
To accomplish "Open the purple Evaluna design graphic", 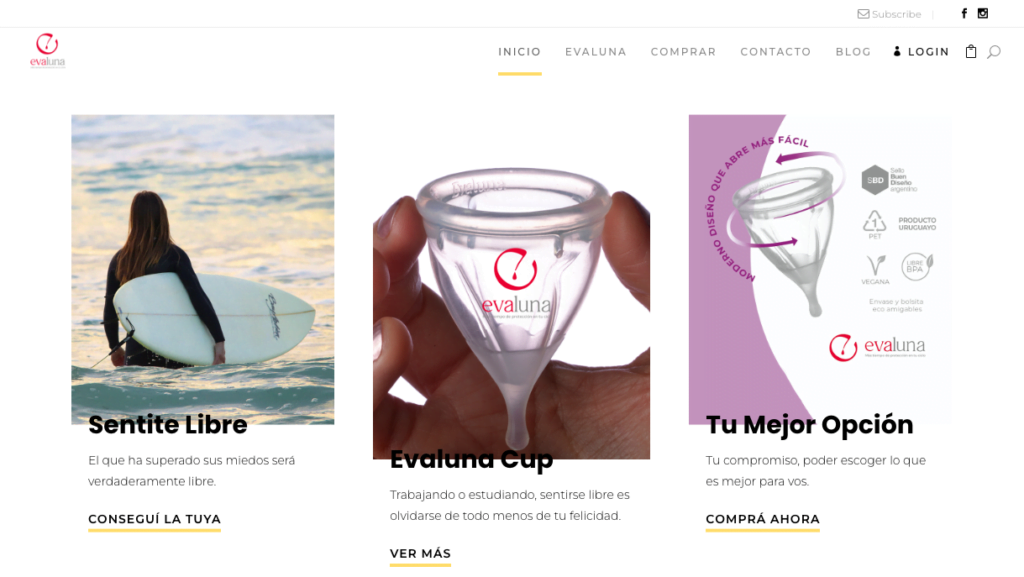I will pos(820,269).
